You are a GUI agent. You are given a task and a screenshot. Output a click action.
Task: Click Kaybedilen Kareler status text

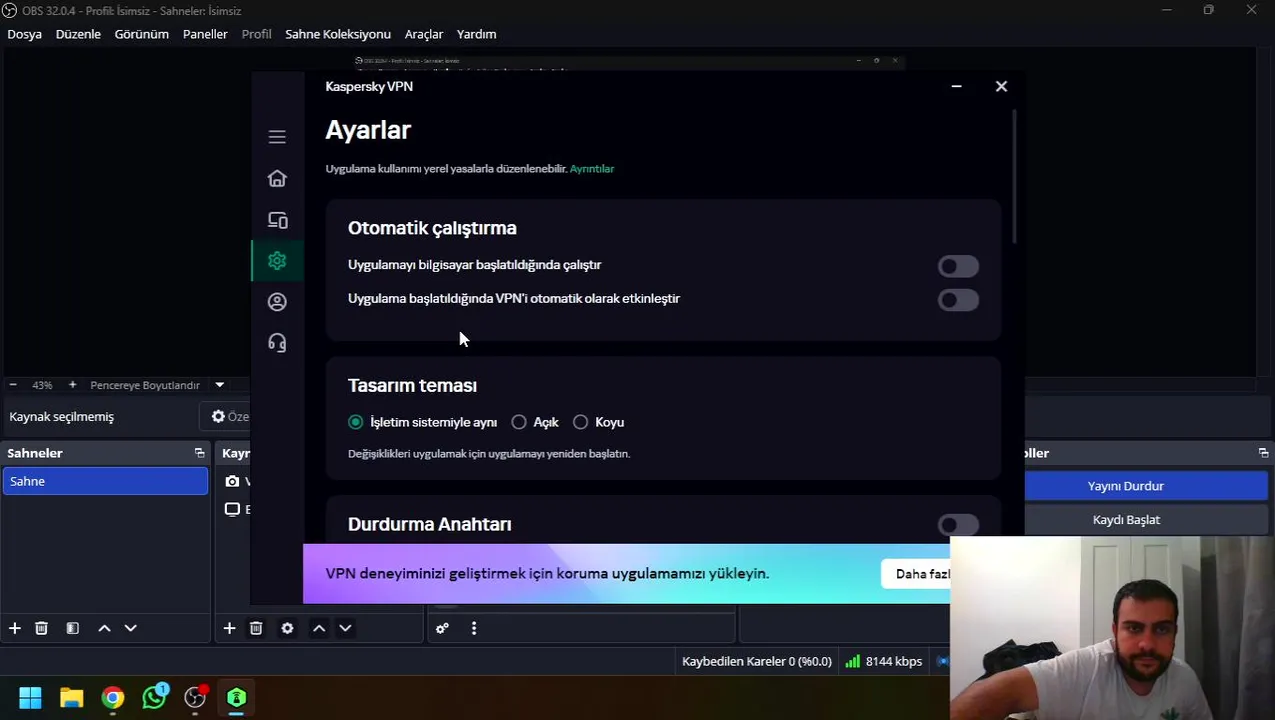click(x=756, y=661)
